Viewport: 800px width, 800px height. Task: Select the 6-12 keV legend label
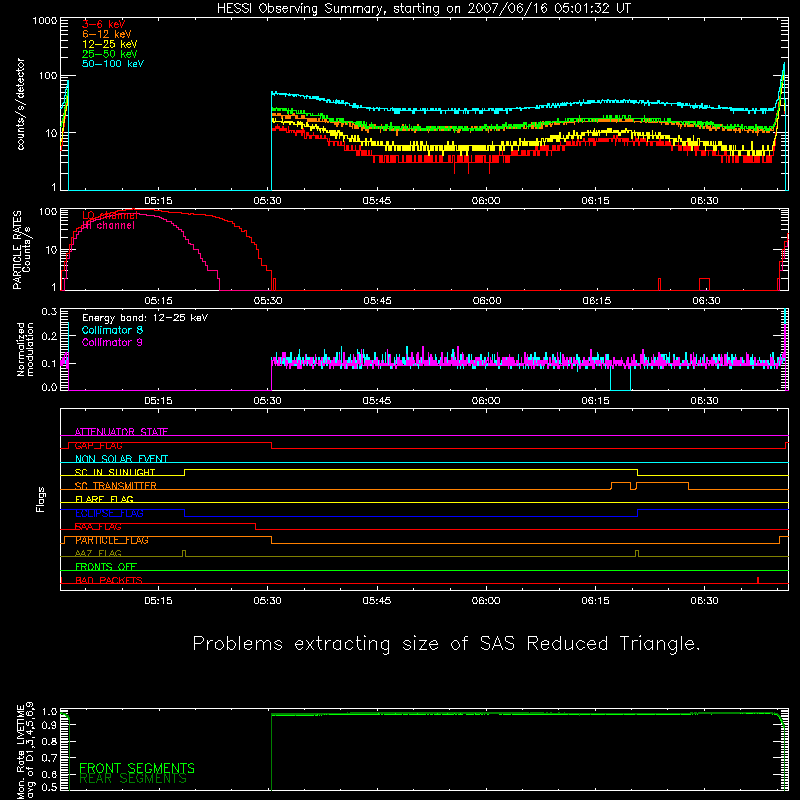(106, 34)
